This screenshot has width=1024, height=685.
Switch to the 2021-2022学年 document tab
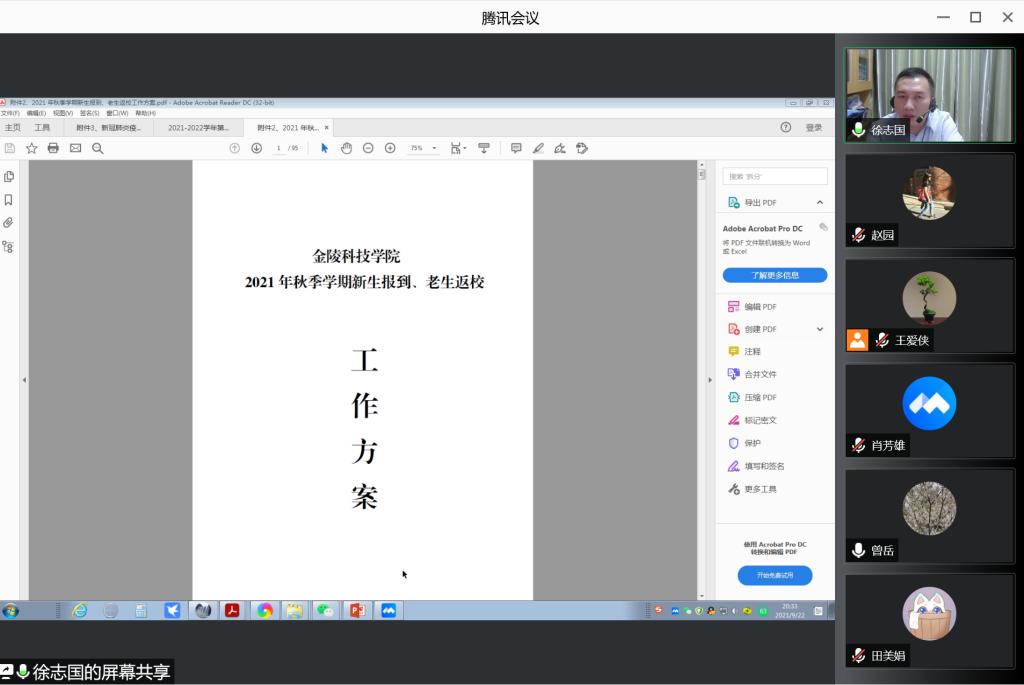[198, 128]
